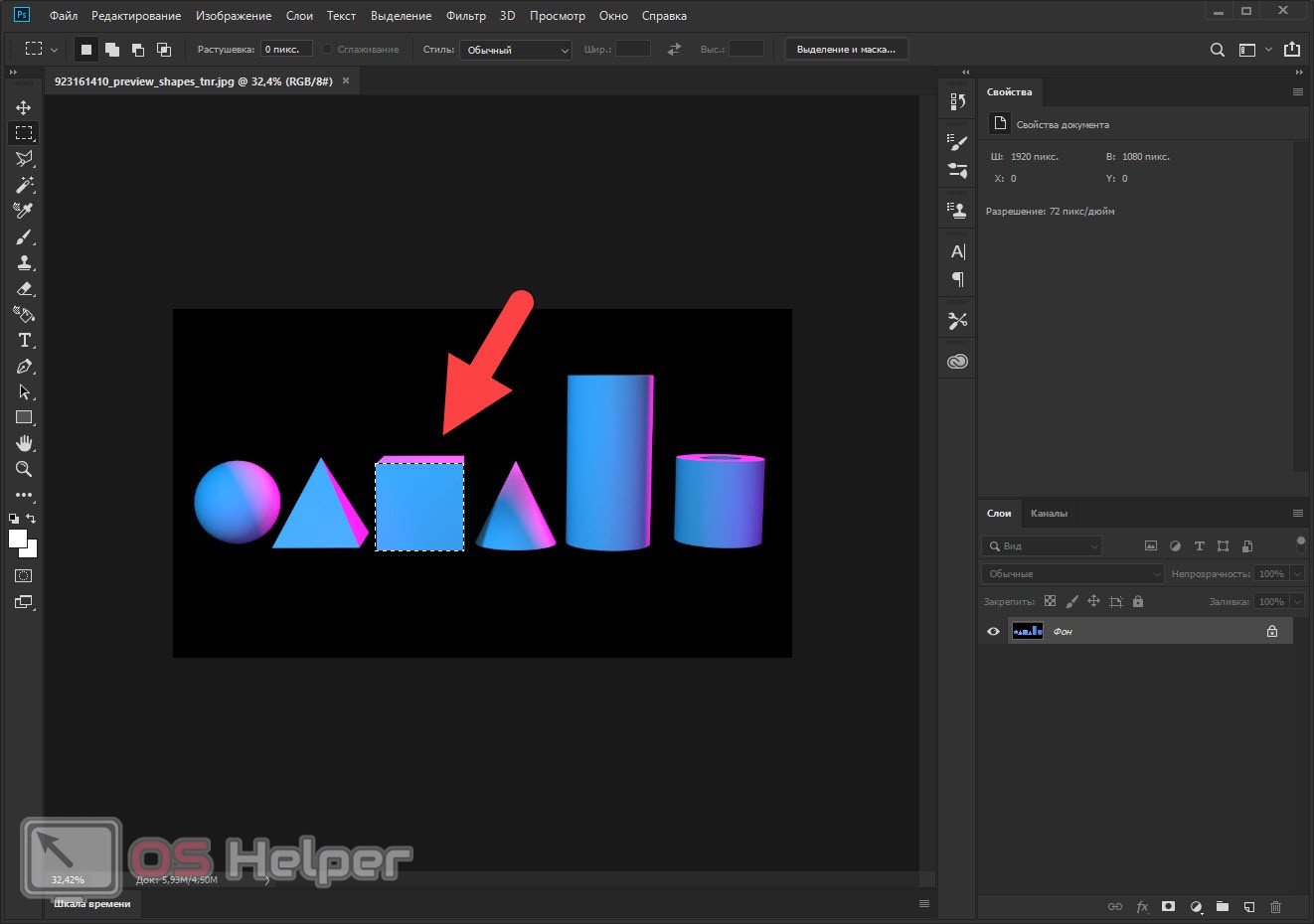Swap foreground and background colors
Viewport: 1314px width, 924px height.
tap(31, 518)
